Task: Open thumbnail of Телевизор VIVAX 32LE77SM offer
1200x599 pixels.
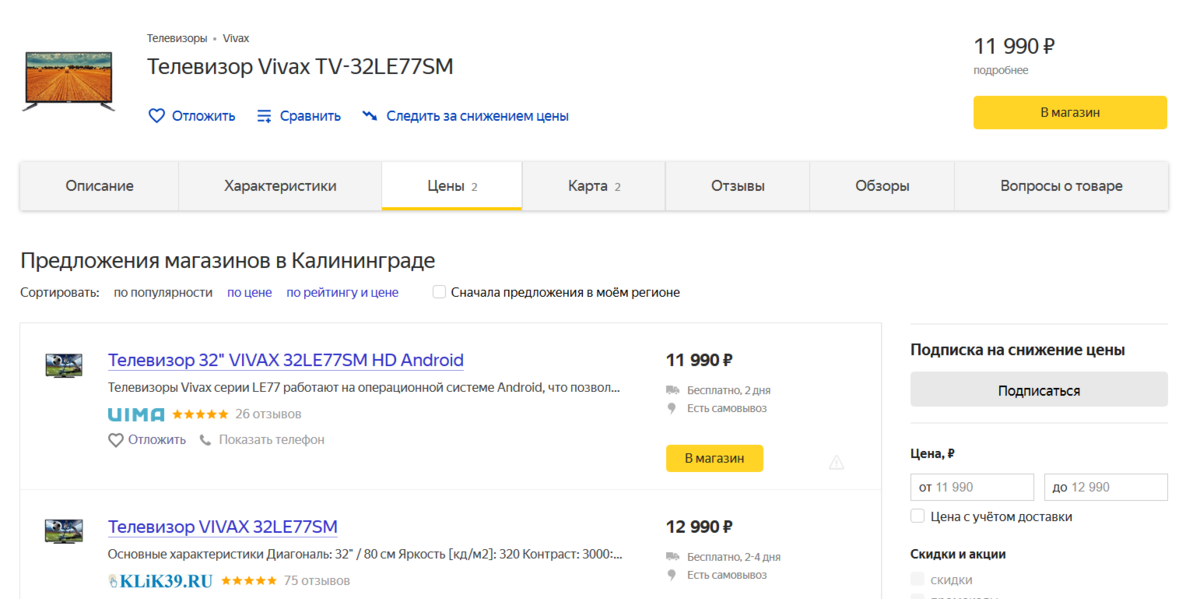Action: [63, 531]
